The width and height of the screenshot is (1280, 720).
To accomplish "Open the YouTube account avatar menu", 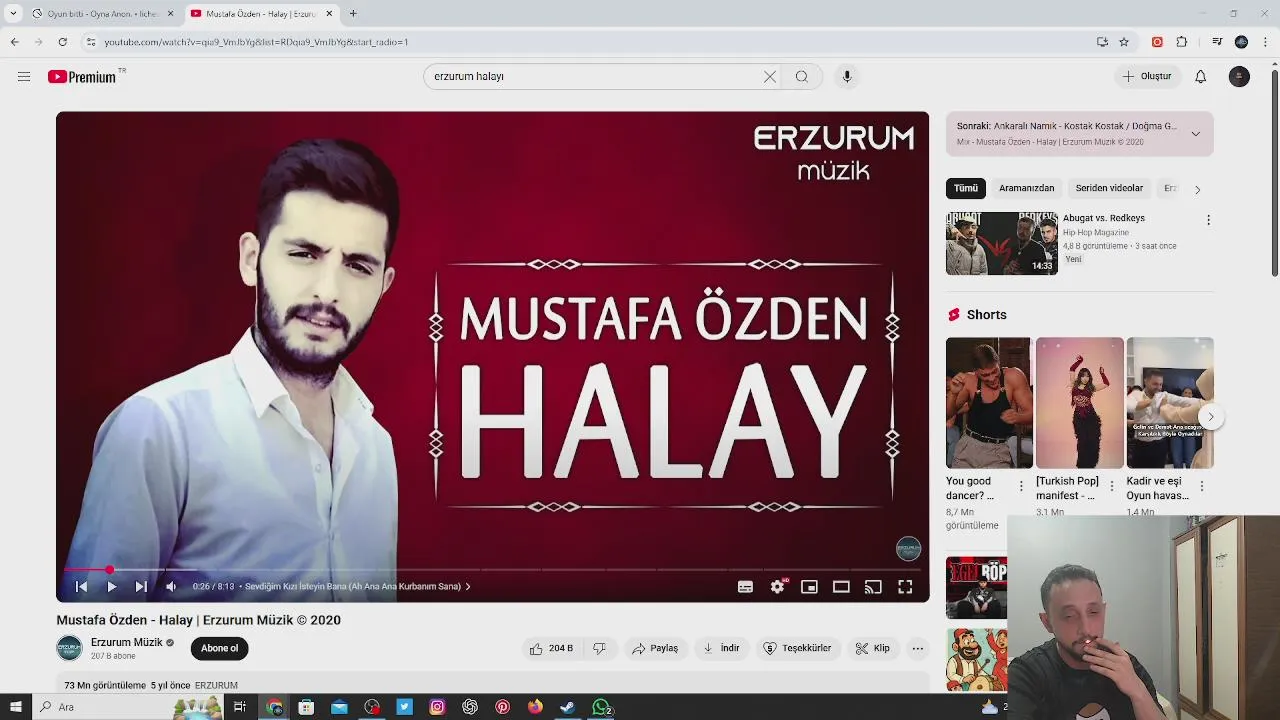I will click(1239, 77).
